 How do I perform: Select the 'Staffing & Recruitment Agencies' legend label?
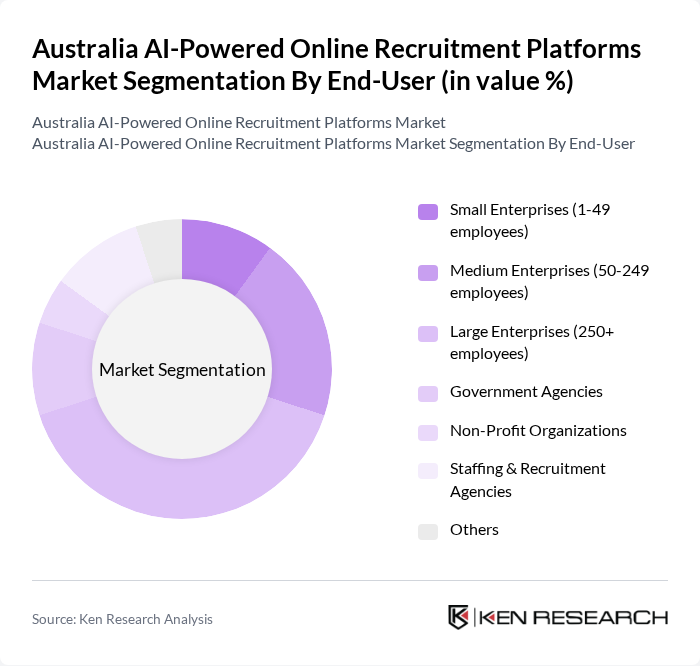528,480
